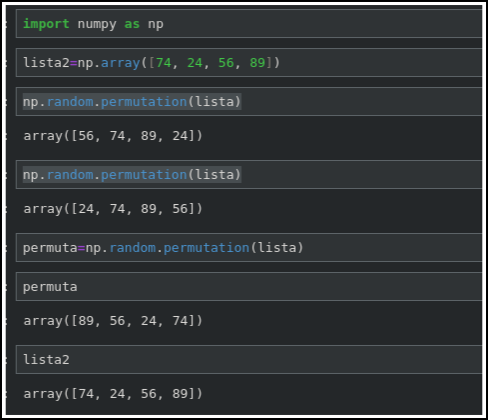Click the 'import numpy as np' code cell
The height and width of the screenshot is (420, 488).
pyautogui.click(x=249, y=24)
